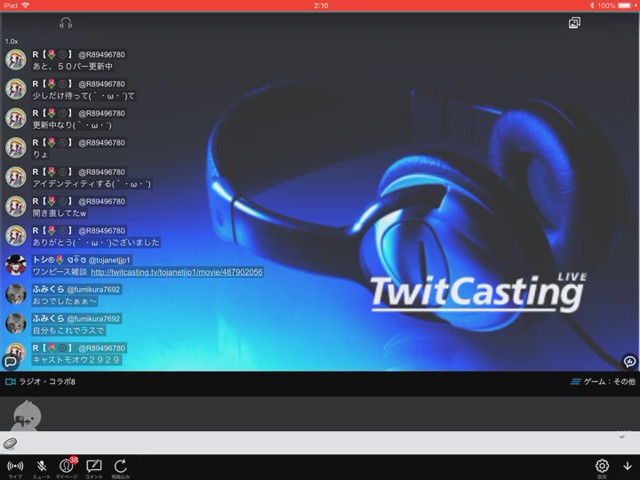The height and width of the screenshot is (480, 640).
Task: Start broadcast with the ライブ icon
Action: [x=15, y=468]
